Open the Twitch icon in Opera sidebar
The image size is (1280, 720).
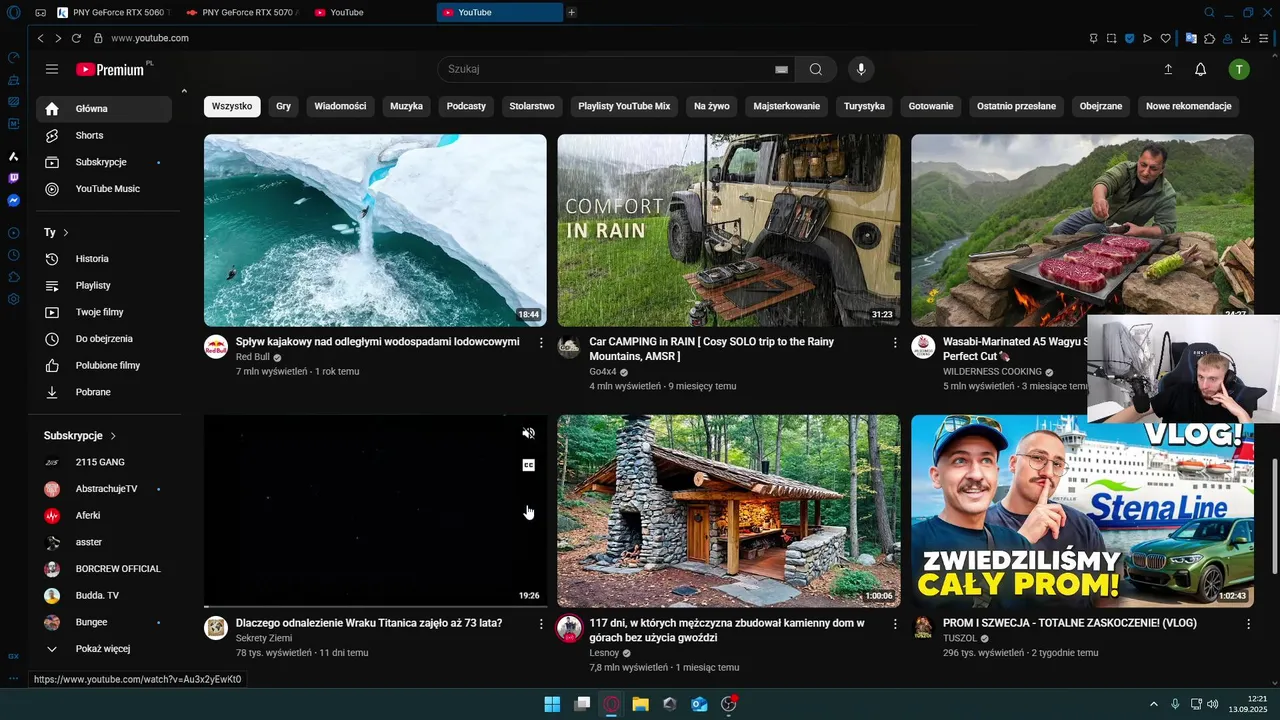click(x=13, y=179)
